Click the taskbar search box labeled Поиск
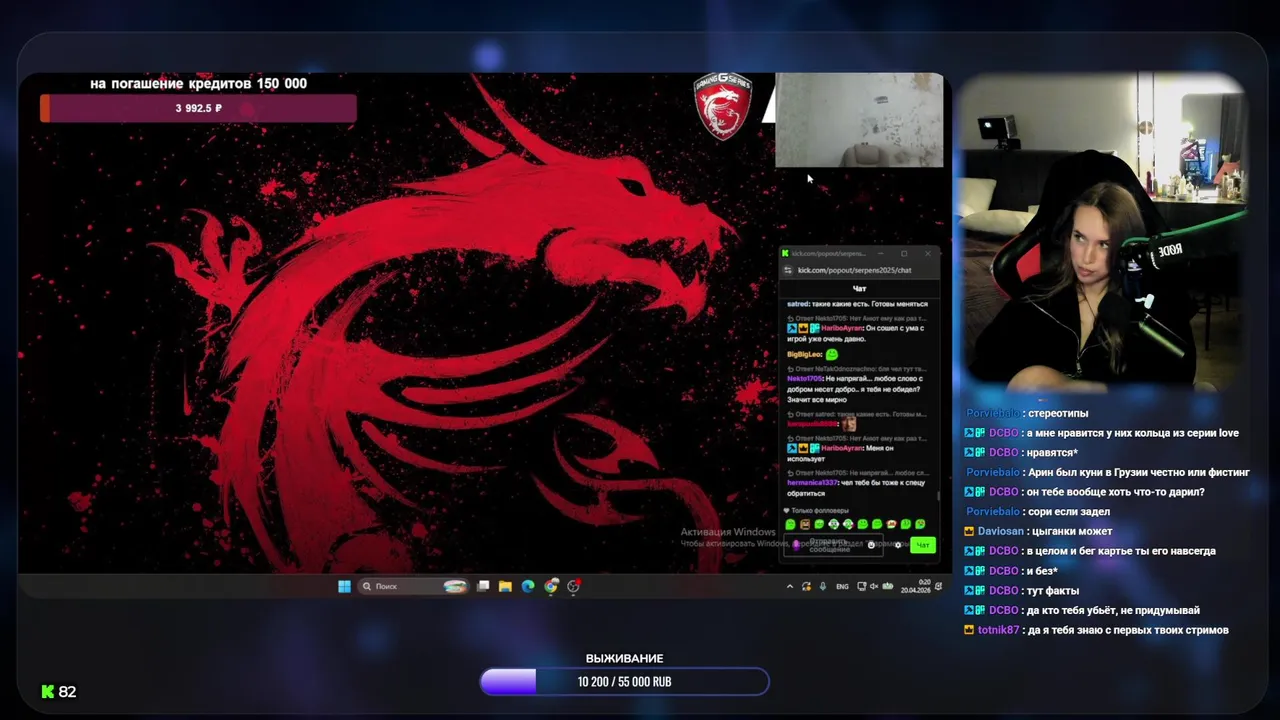Image resolution: width=1280 pixels, height=720 pixels. point(413,586)
